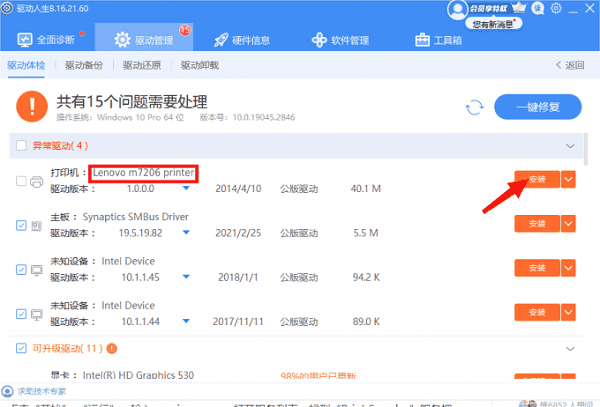
Task: Uncheck the Synaptics SMBus Driver checkbox
Action: (22, 224)
